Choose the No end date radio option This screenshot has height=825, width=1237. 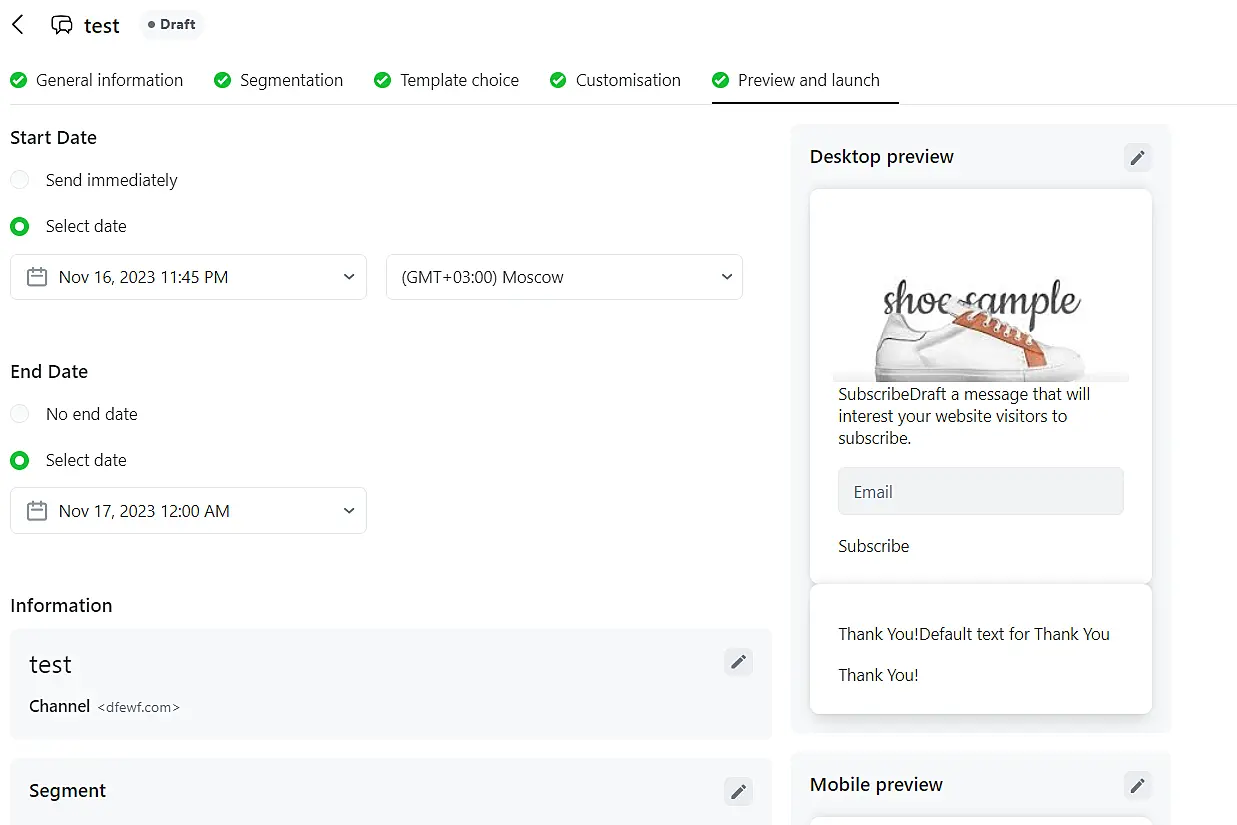(20, 414)
